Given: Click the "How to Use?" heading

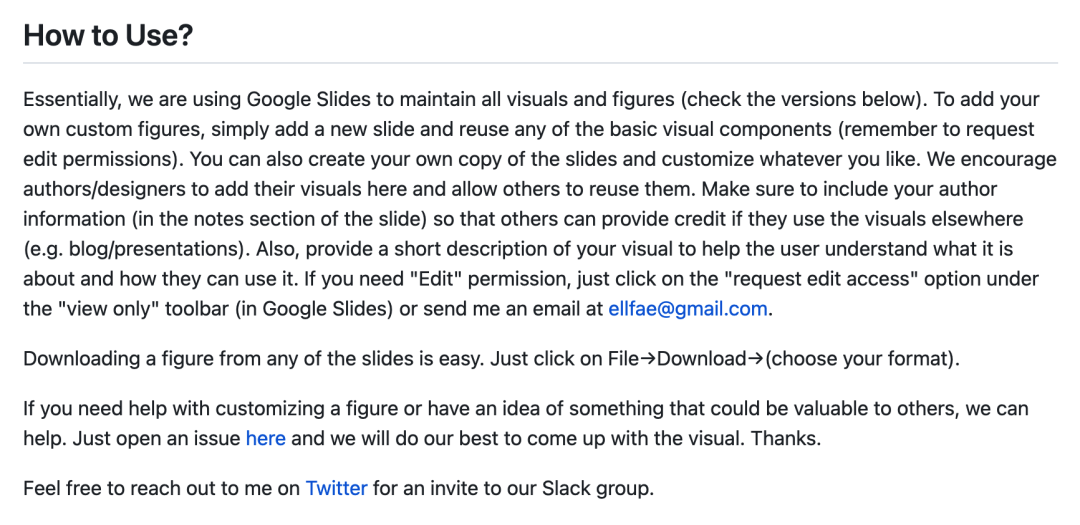Looking at the screenshot, I should tap(108, 34).
